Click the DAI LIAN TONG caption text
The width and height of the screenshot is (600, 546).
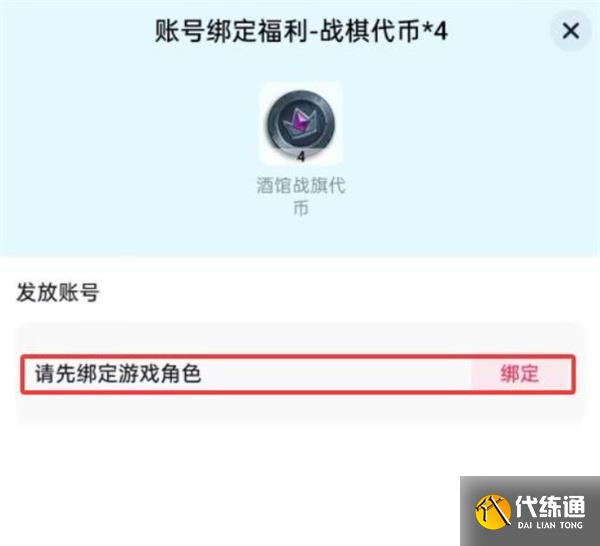pos(550,525)
